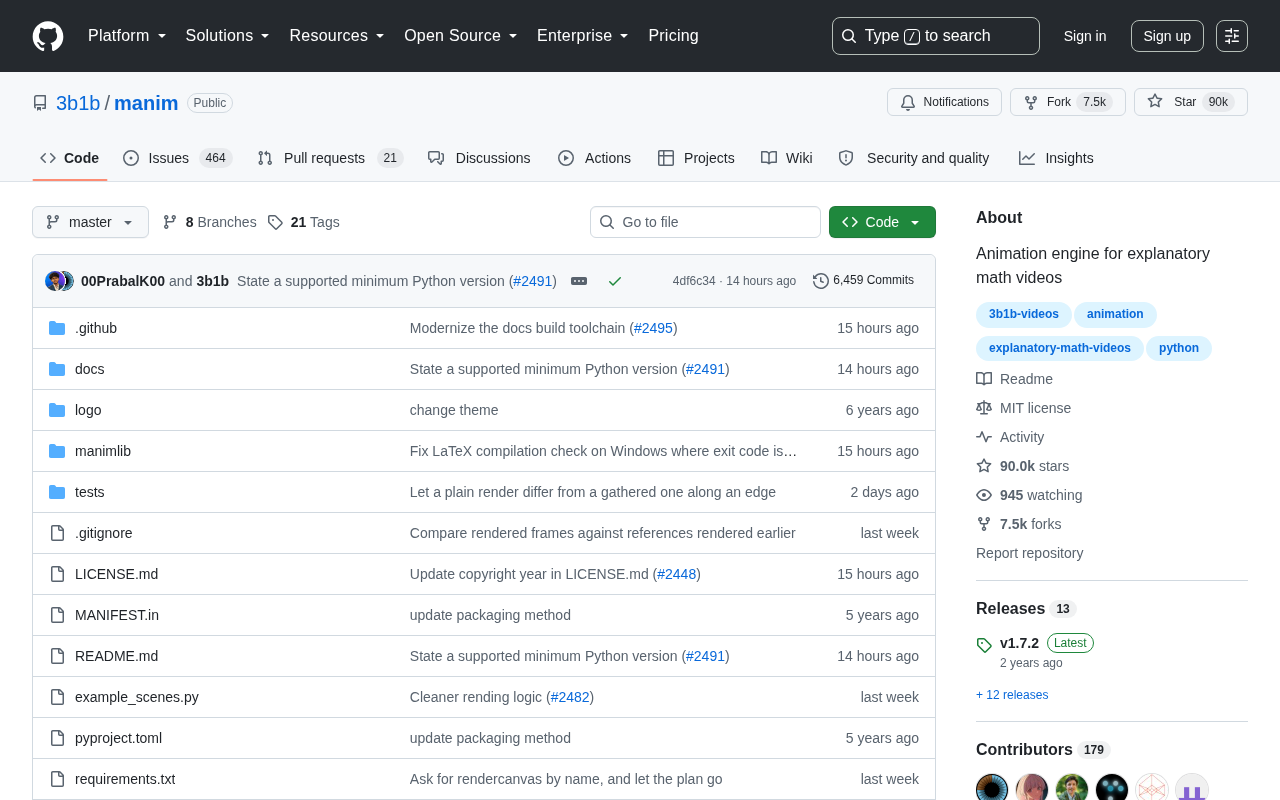Open the Security and quality tab

coord(914,158)
